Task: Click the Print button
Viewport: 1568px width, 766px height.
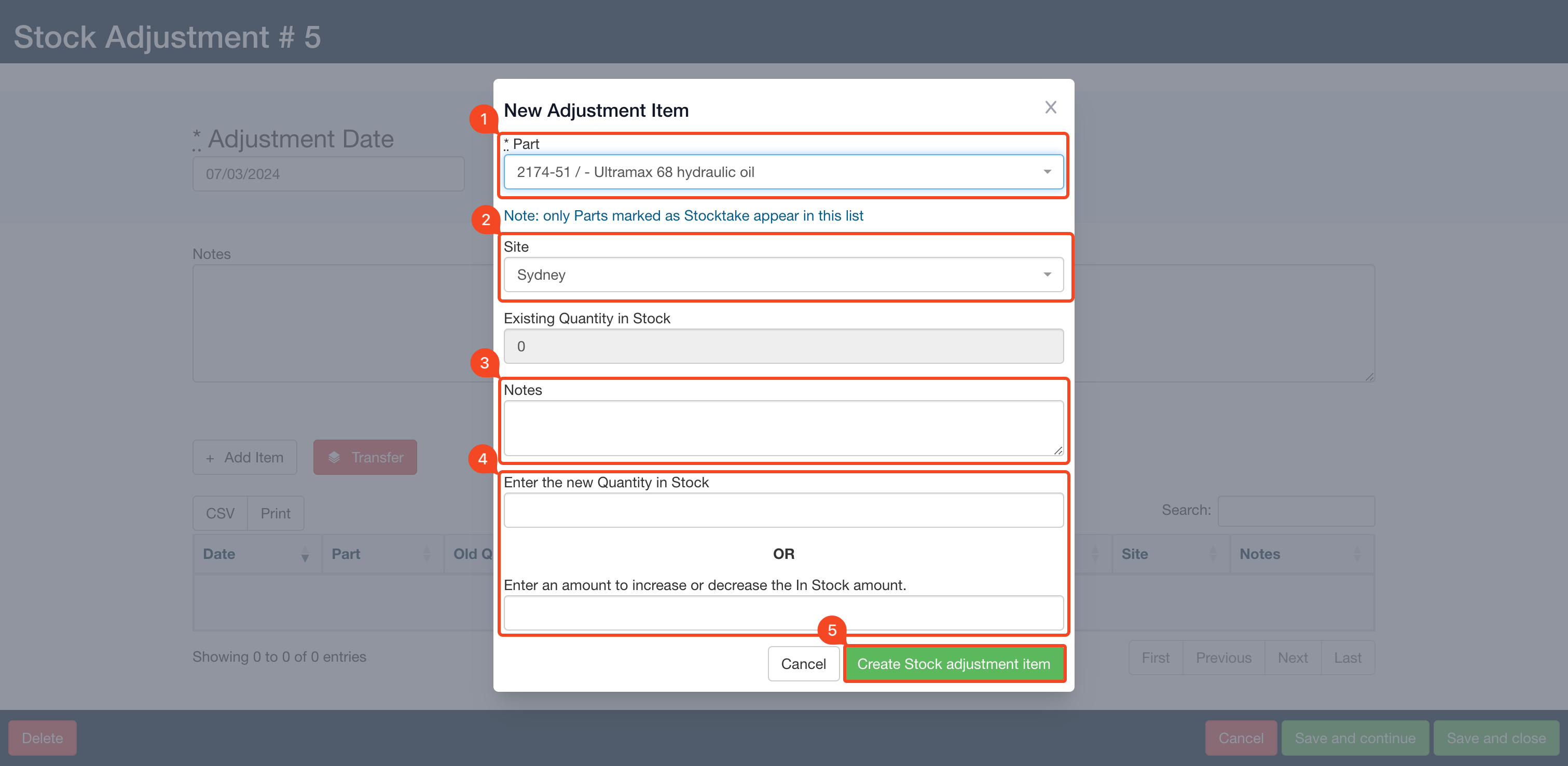Action: click(275, 513)
